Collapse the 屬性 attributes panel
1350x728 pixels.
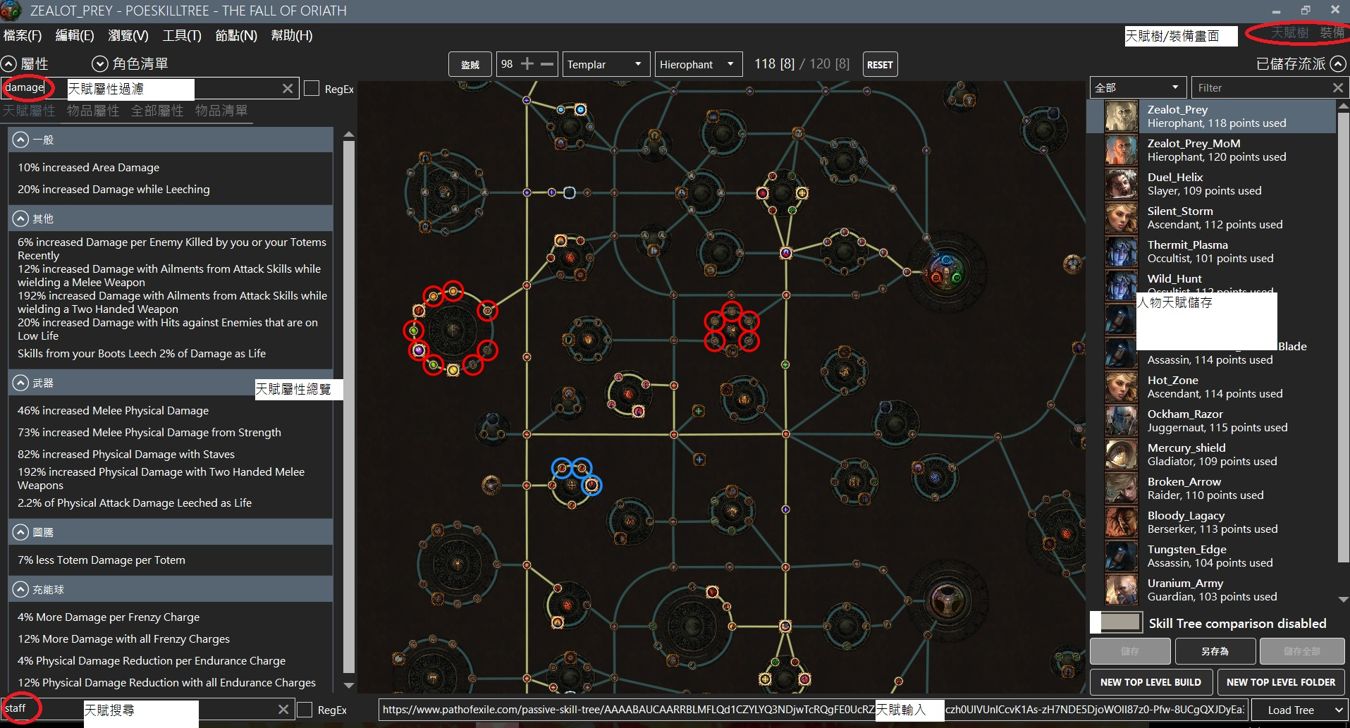coord(8,63)
